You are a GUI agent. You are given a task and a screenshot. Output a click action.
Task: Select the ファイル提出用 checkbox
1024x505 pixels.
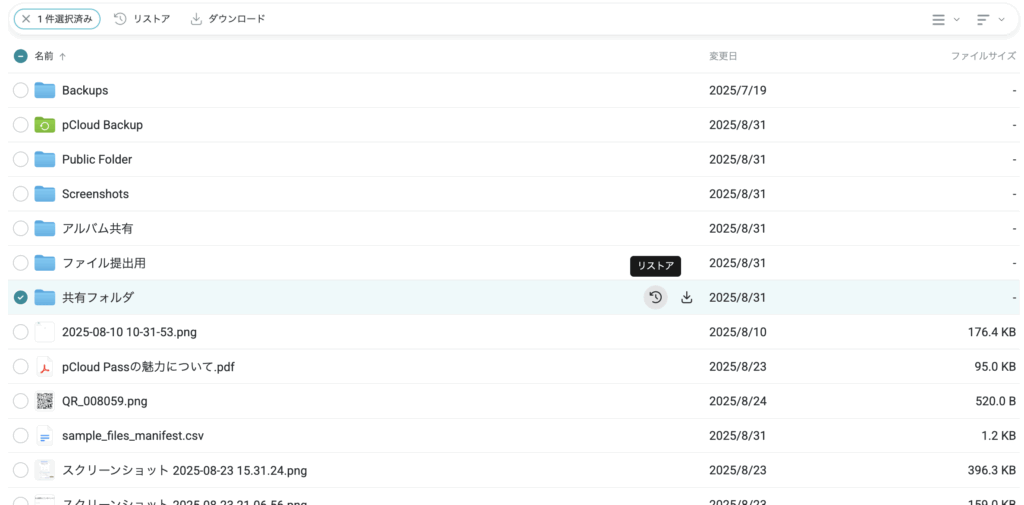(20, 263)
